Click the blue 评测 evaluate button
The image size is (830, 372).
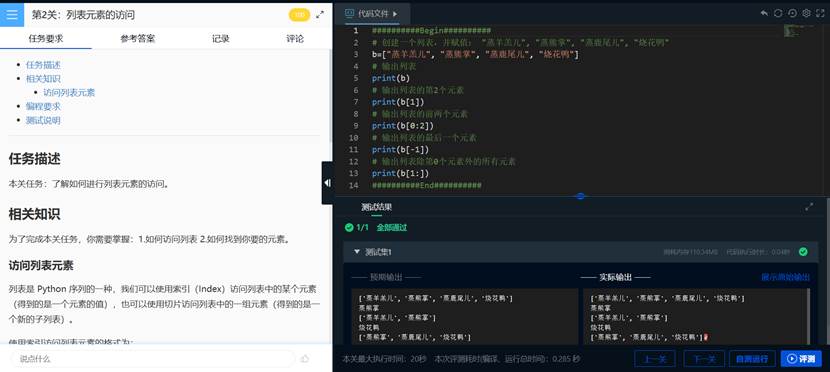click(x=801, y=359)
